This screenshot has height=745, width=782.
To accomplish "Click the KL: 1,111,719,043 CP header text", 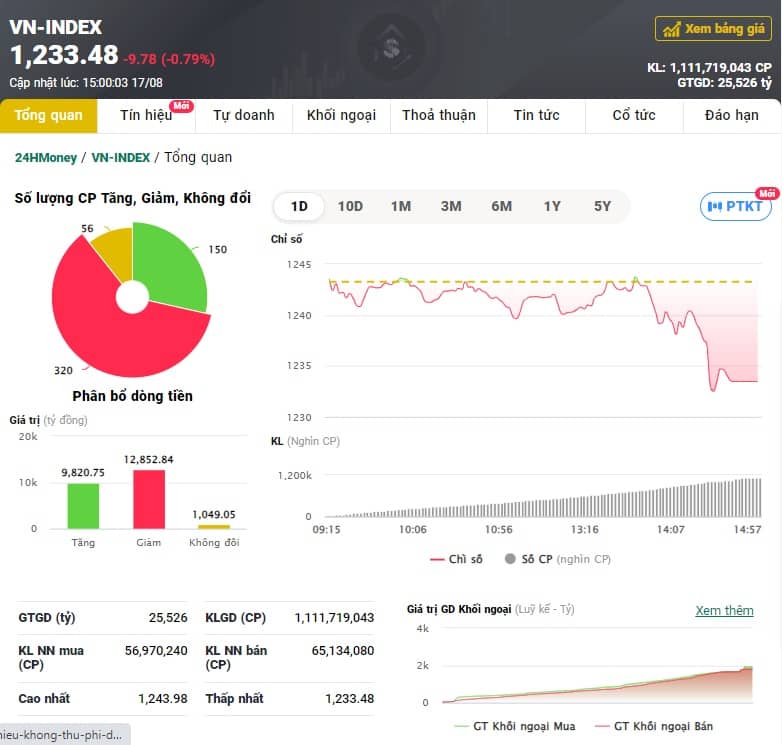I will click(x=709, y=67).
